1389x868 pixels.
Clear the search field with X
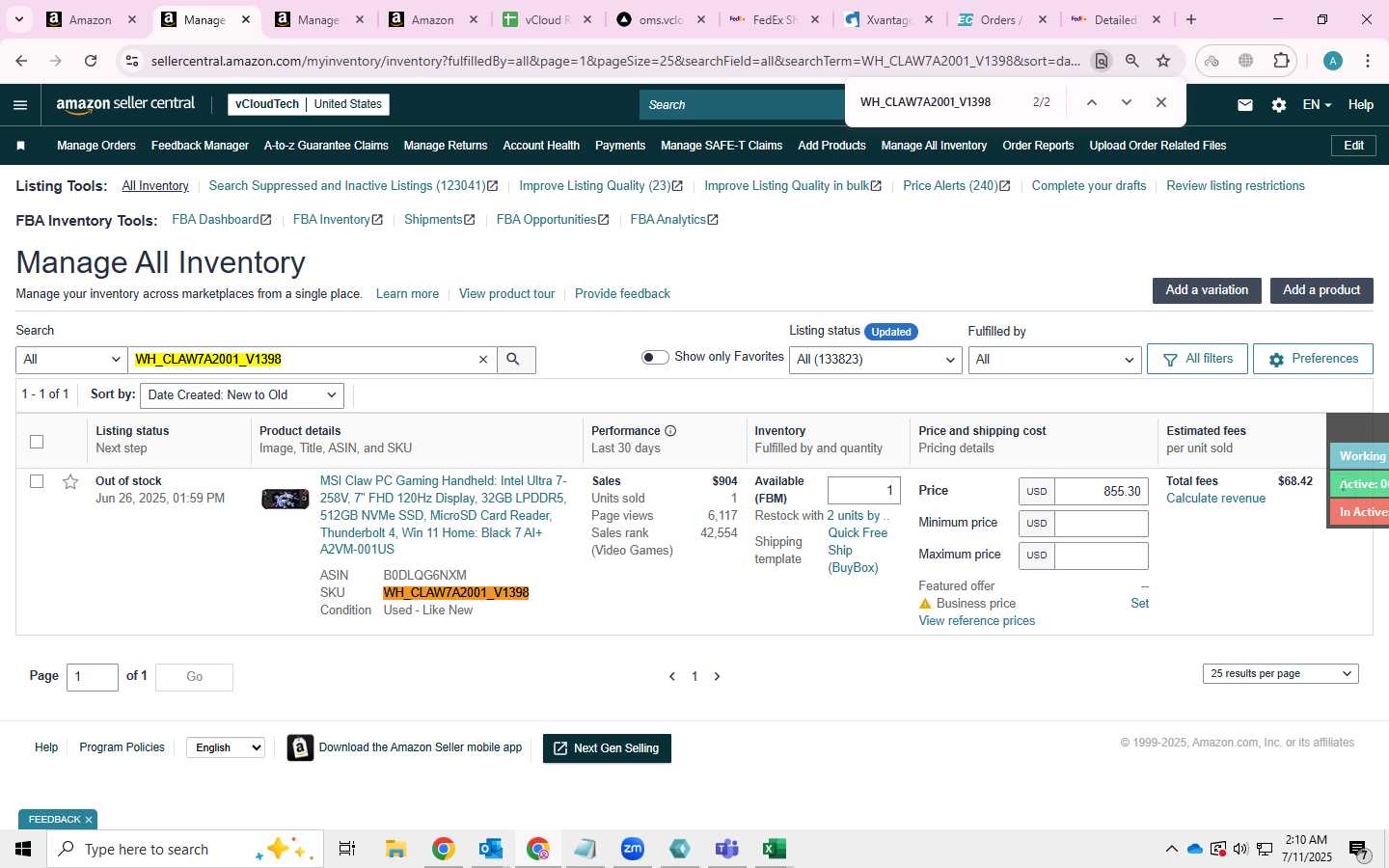tap(483, 360)
